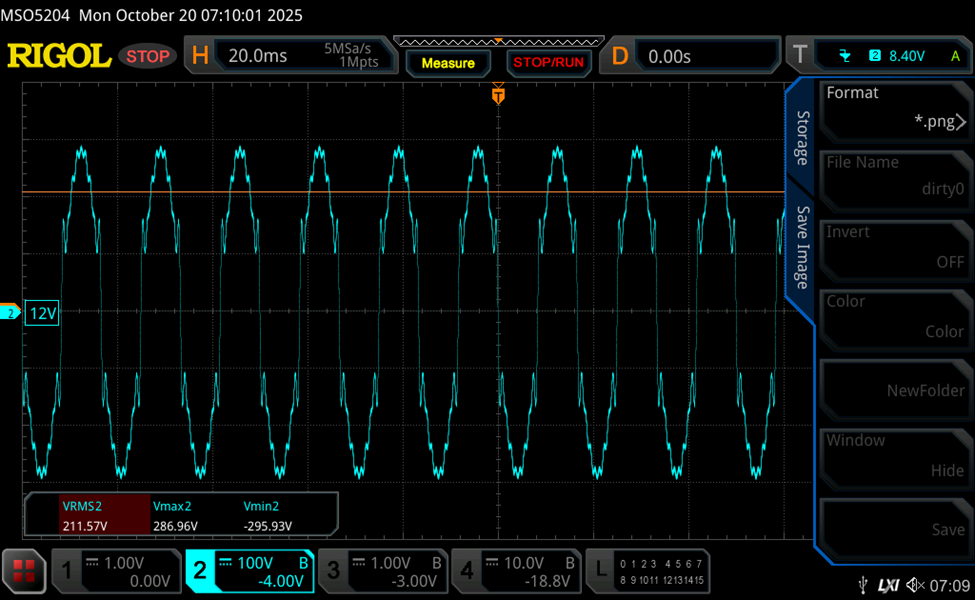975x600 pixels.
Task: Click the RIGOL logo
Action: (59, 56)
